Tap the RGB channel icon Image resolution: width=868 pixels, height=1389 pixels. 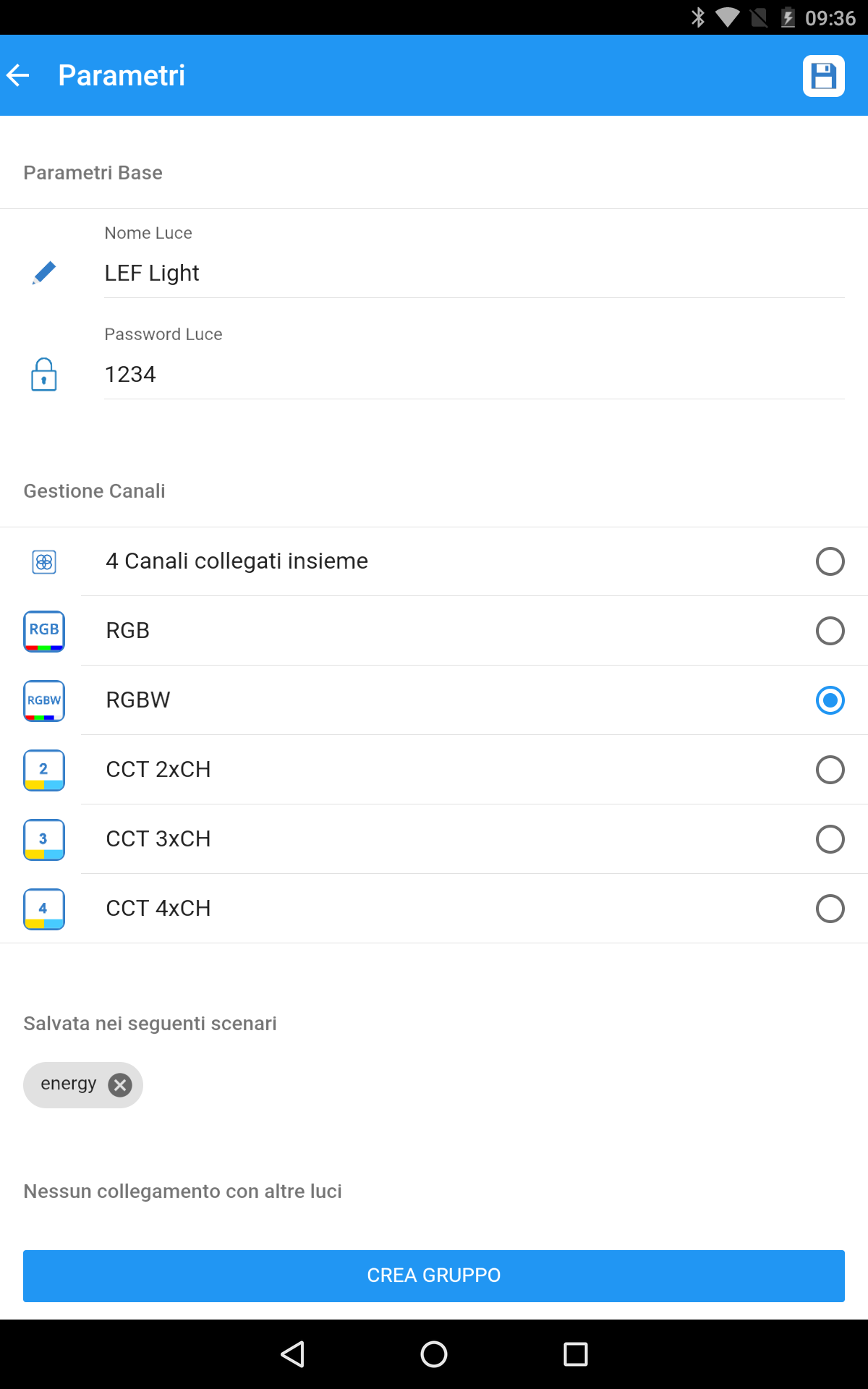pos(44,631)
